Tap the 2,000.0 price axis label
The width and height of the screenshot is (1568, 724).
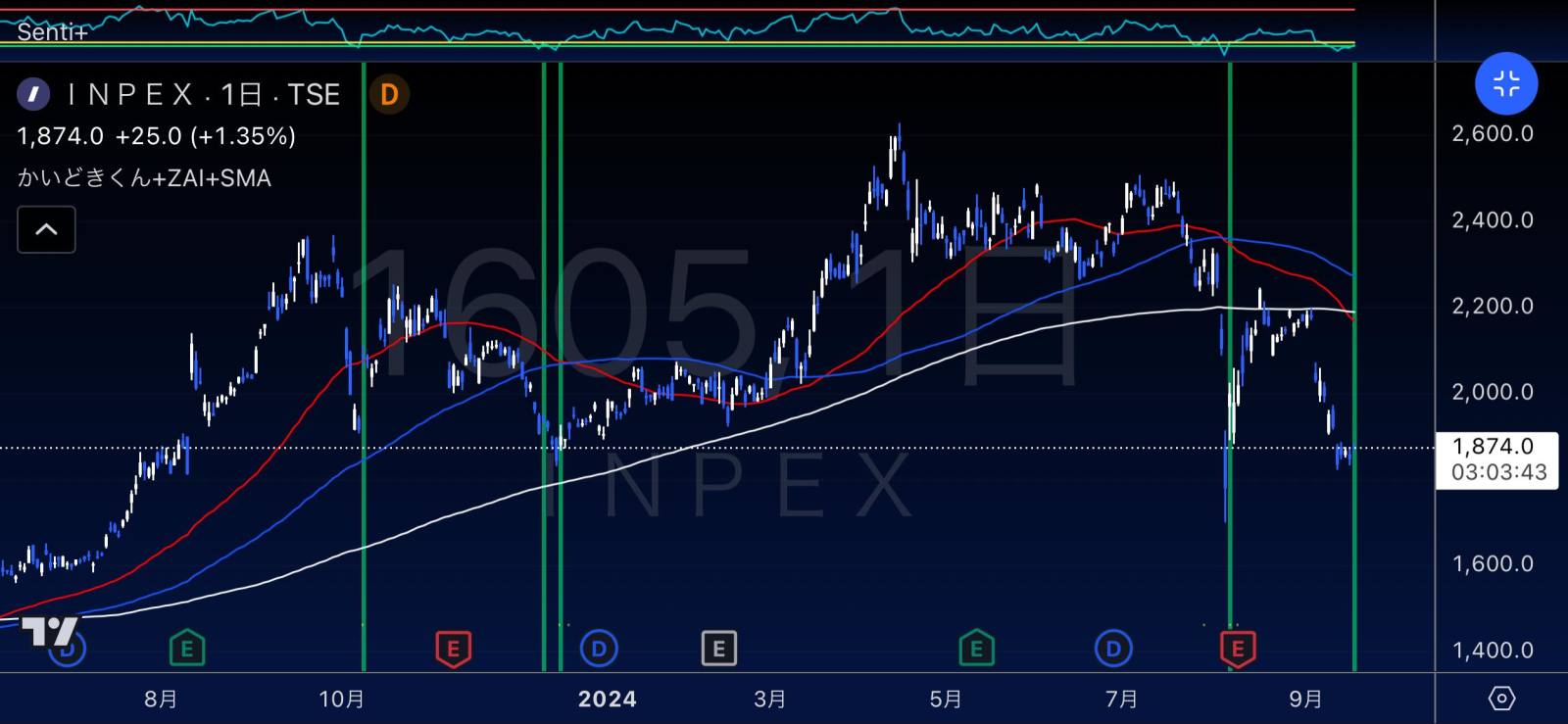[x=1493, y=392]
